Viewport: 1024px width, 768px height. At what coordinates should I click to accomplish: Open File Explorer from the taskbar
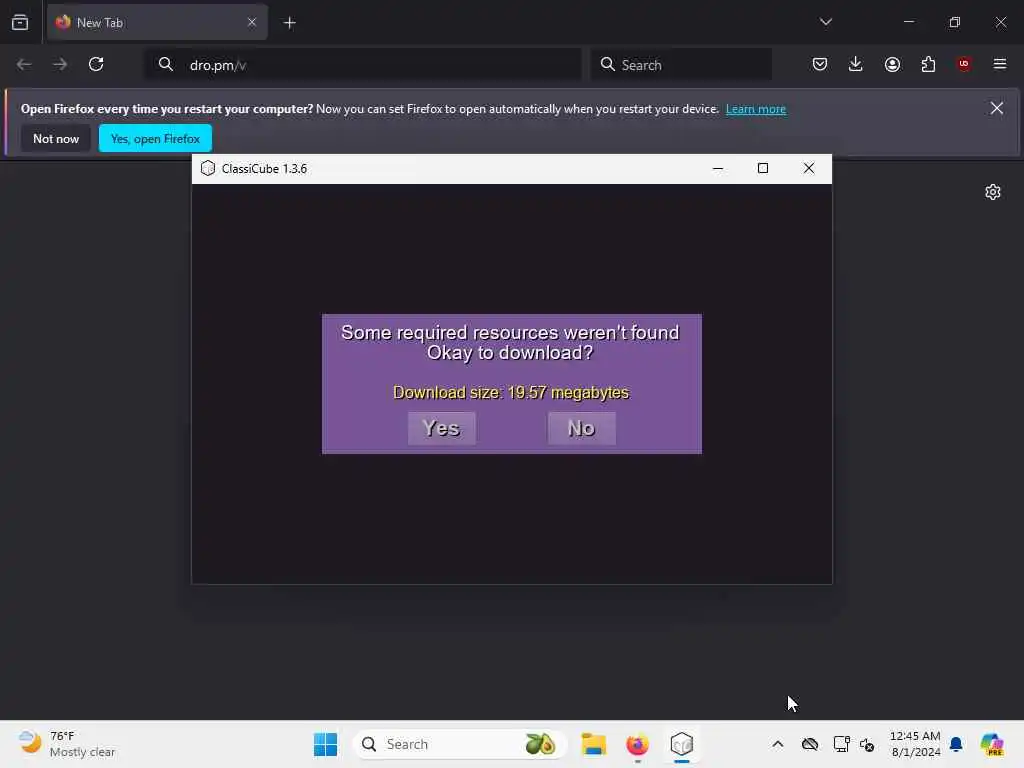pyautogui.click(x=594, y=744)
